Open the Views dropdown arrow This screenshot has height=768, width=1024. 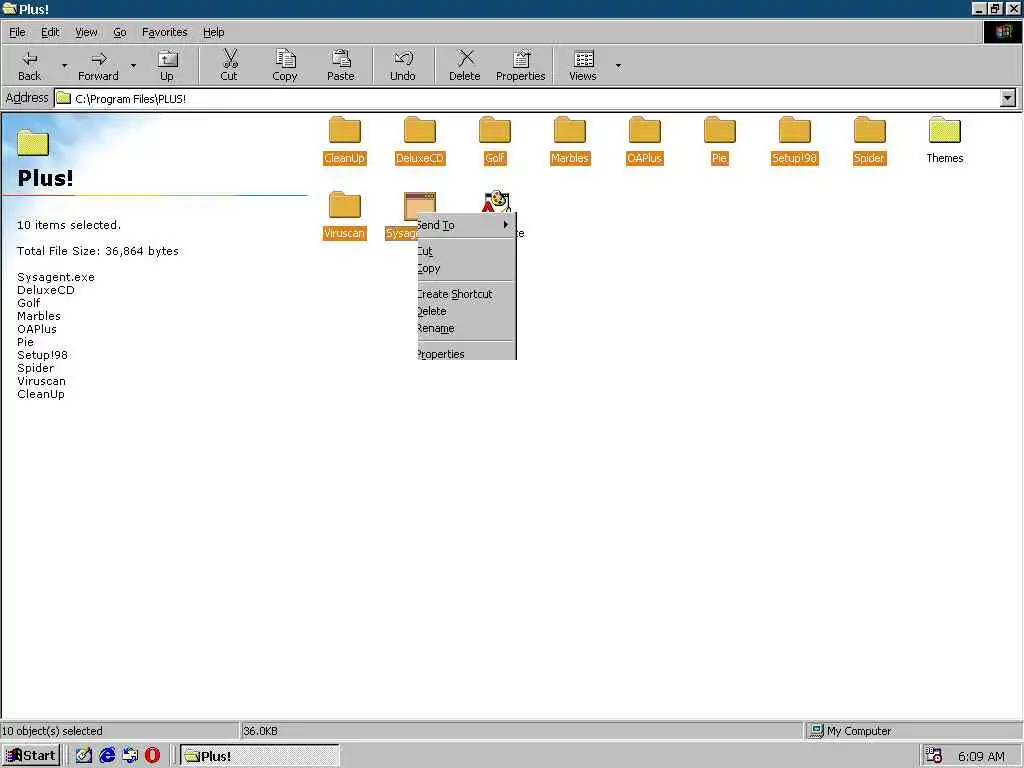click(618, 65)
